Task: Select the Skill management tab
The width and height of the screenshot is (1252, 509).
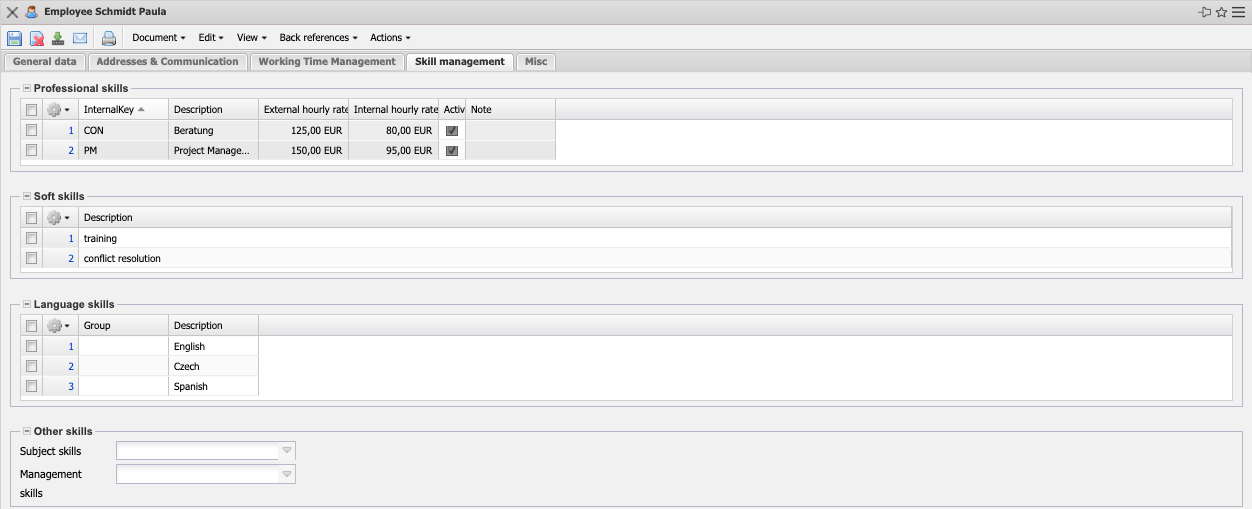Action: (460, 62)
